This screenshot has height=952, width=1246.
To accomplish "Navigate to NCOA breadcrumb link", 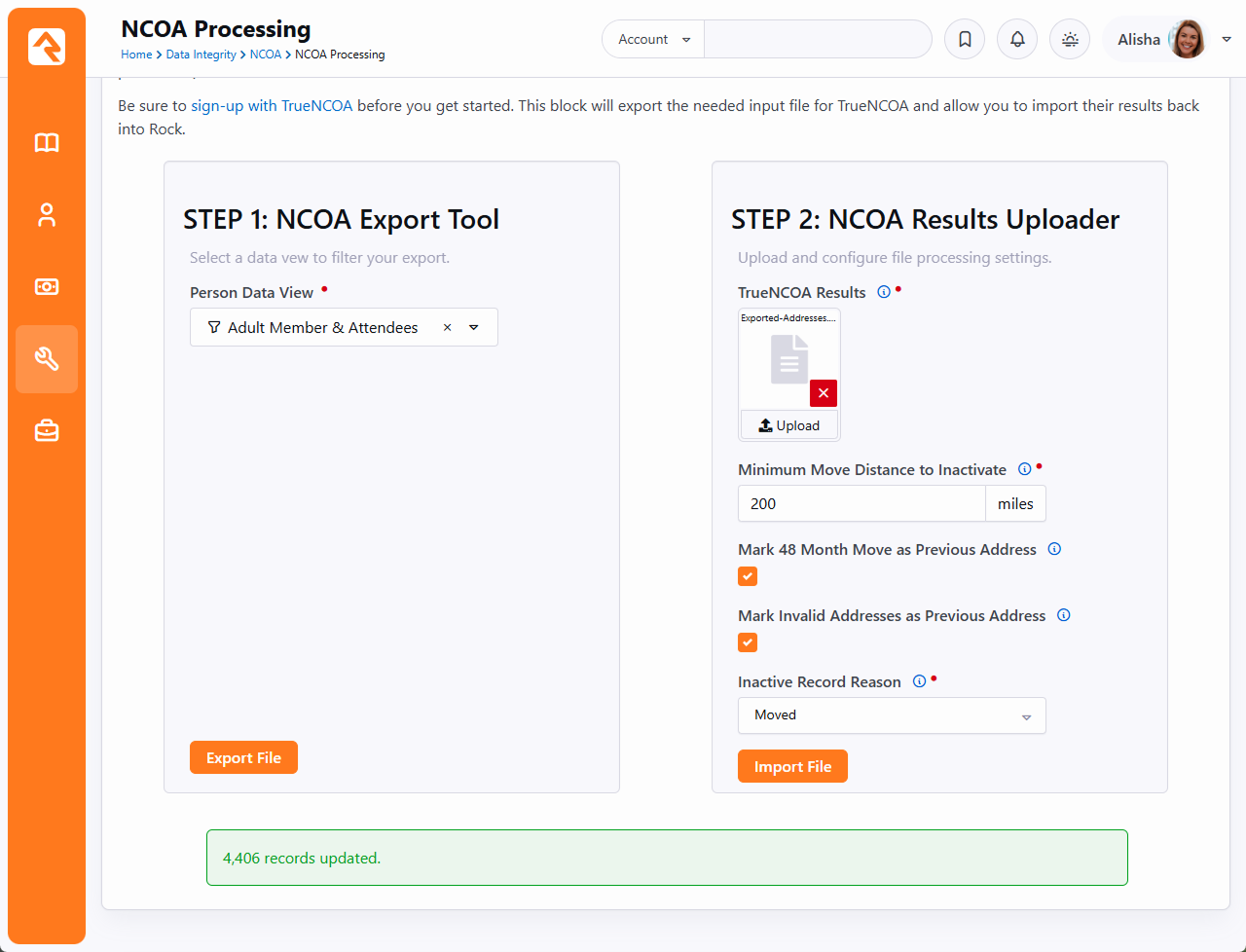I will pyautogui.click(x=265, y=55).
